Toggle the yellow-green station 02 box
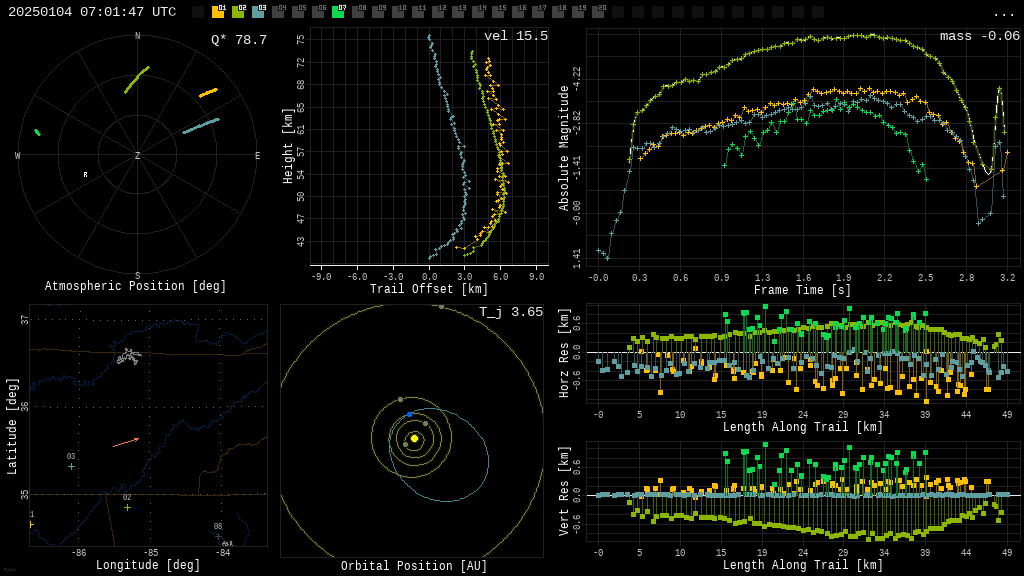 coord(238,12)
